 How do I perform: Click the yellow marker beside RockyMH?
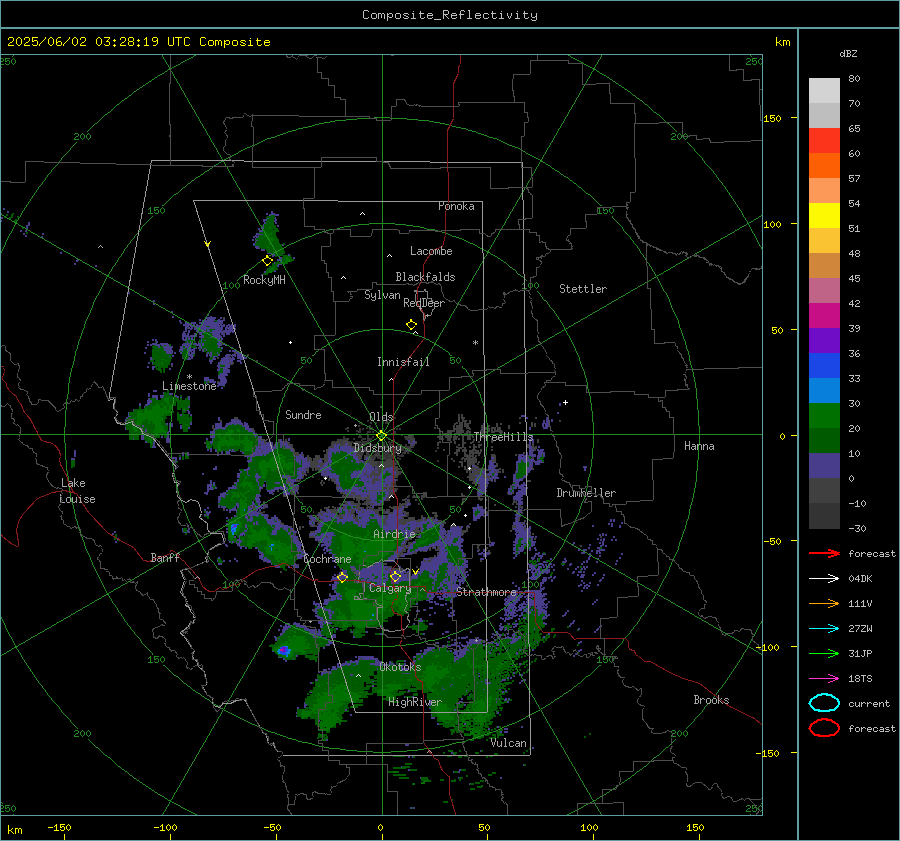(267, 261)
